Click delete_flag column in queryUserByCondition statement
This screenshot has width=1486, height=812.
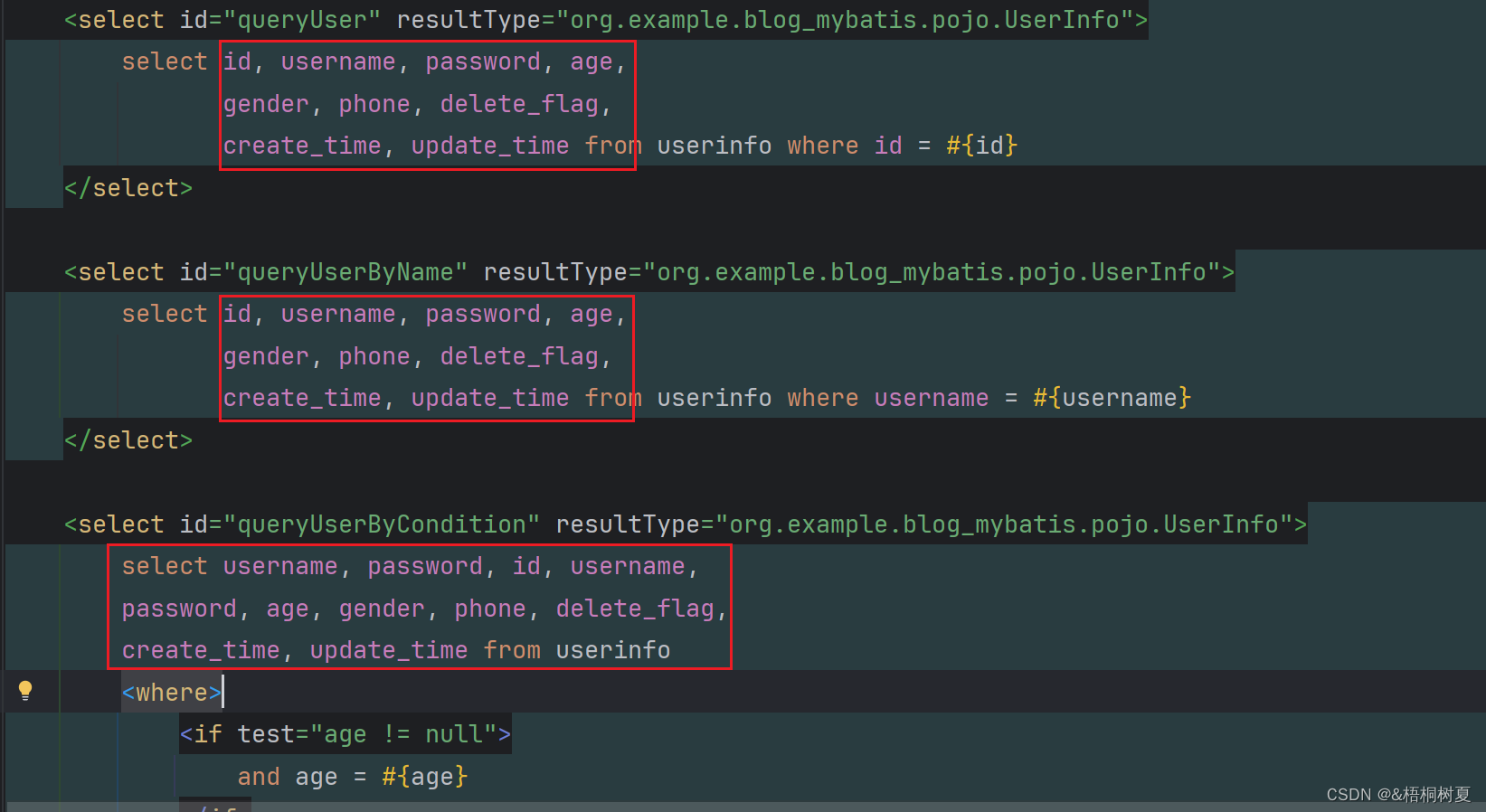[635, 609]
